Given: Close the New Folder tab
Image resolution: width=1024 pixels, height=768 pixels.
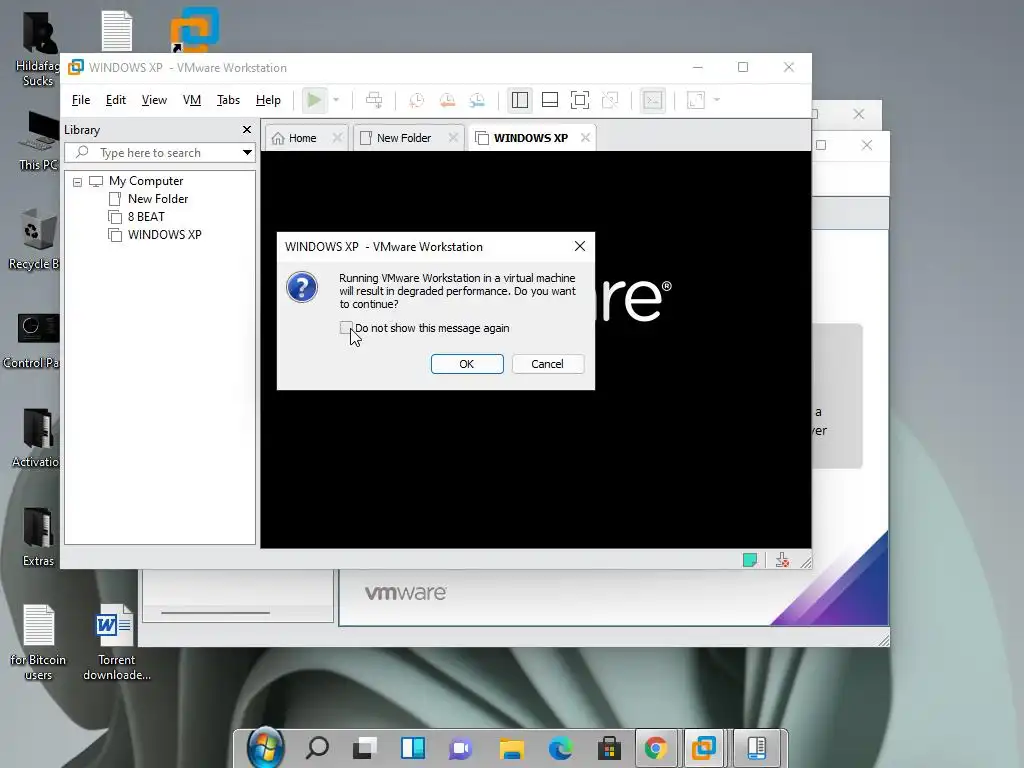Looking at the screenshot, I should pyautogui.click(x=453, y=138).
